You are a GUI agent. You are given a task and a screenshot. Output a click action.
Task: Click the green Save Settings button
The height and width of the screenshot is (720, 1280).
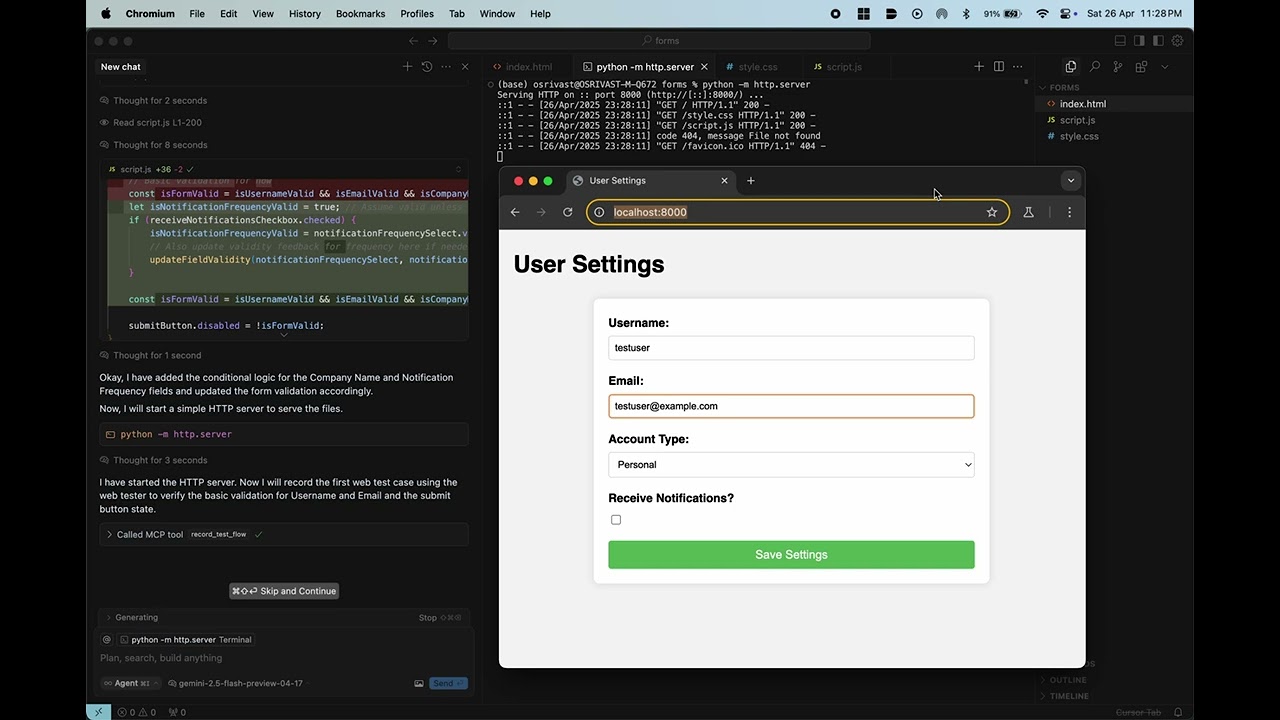point(791,555)
